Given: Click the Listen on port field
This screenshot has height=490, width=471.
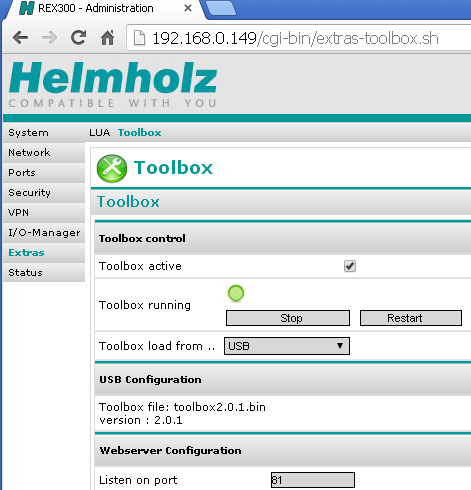Looking at the screenshot, I should pos(313,480).
